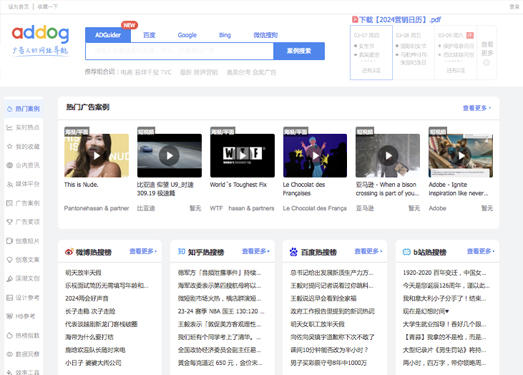
Task: Open 广告奖项 trophy icon in sidebar
Action: tap(10, 222)
